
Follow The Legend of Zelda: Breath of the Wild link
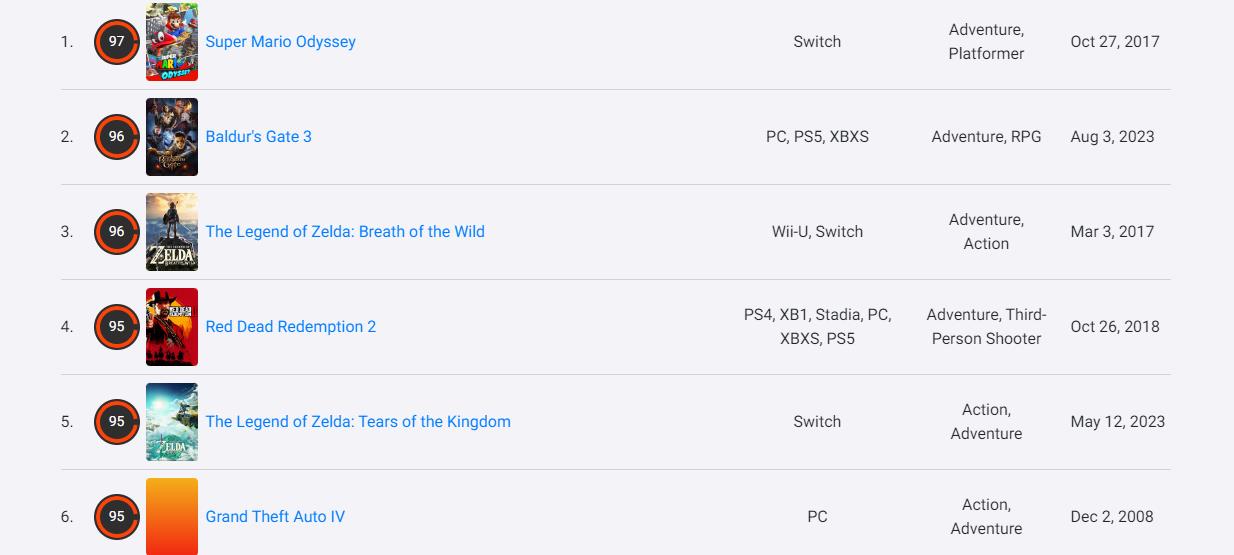coord(345,232)
